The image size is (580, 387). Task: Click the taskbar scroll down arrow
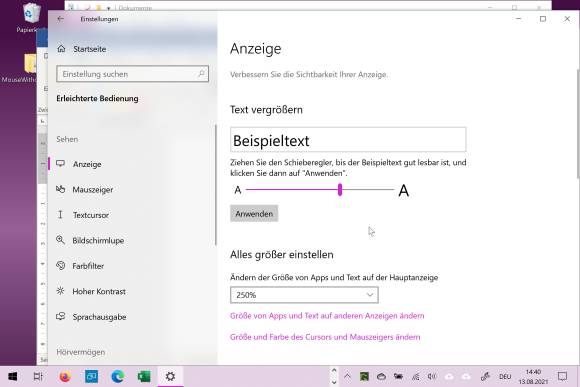334,382
